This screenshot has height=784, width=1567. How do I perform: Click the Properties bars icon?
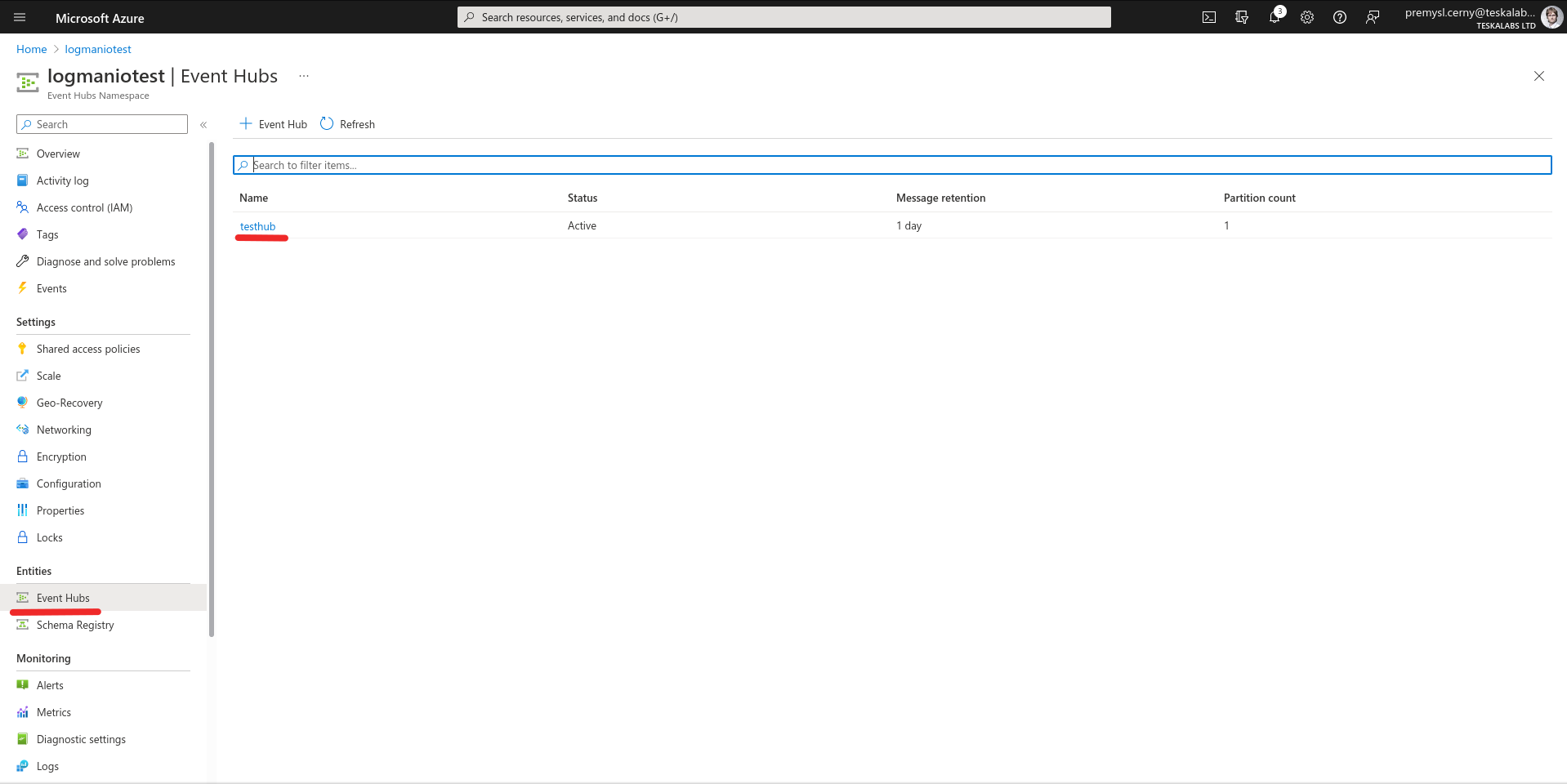click(23, 510)
